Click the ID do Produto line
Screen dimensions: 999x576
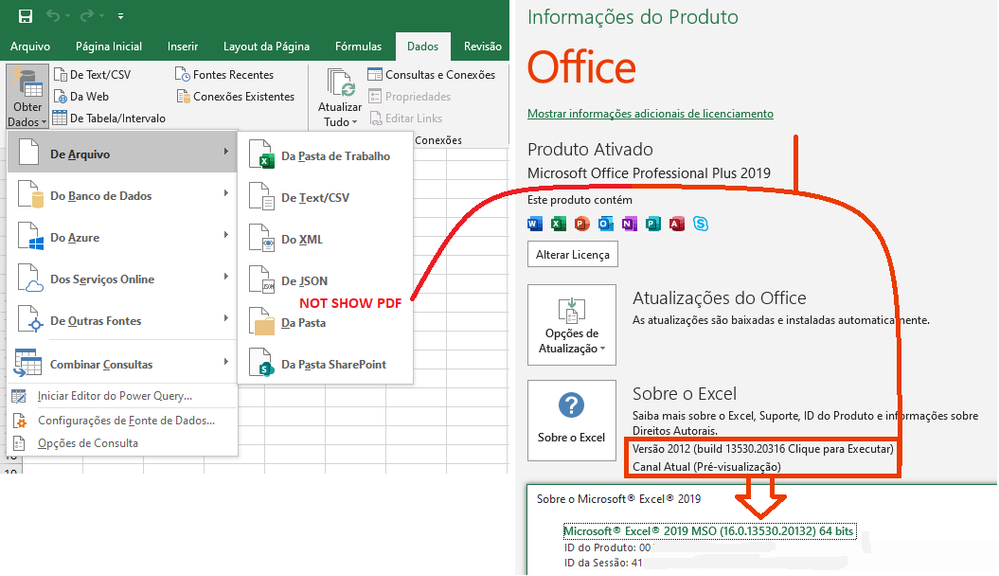pos(607,547)
